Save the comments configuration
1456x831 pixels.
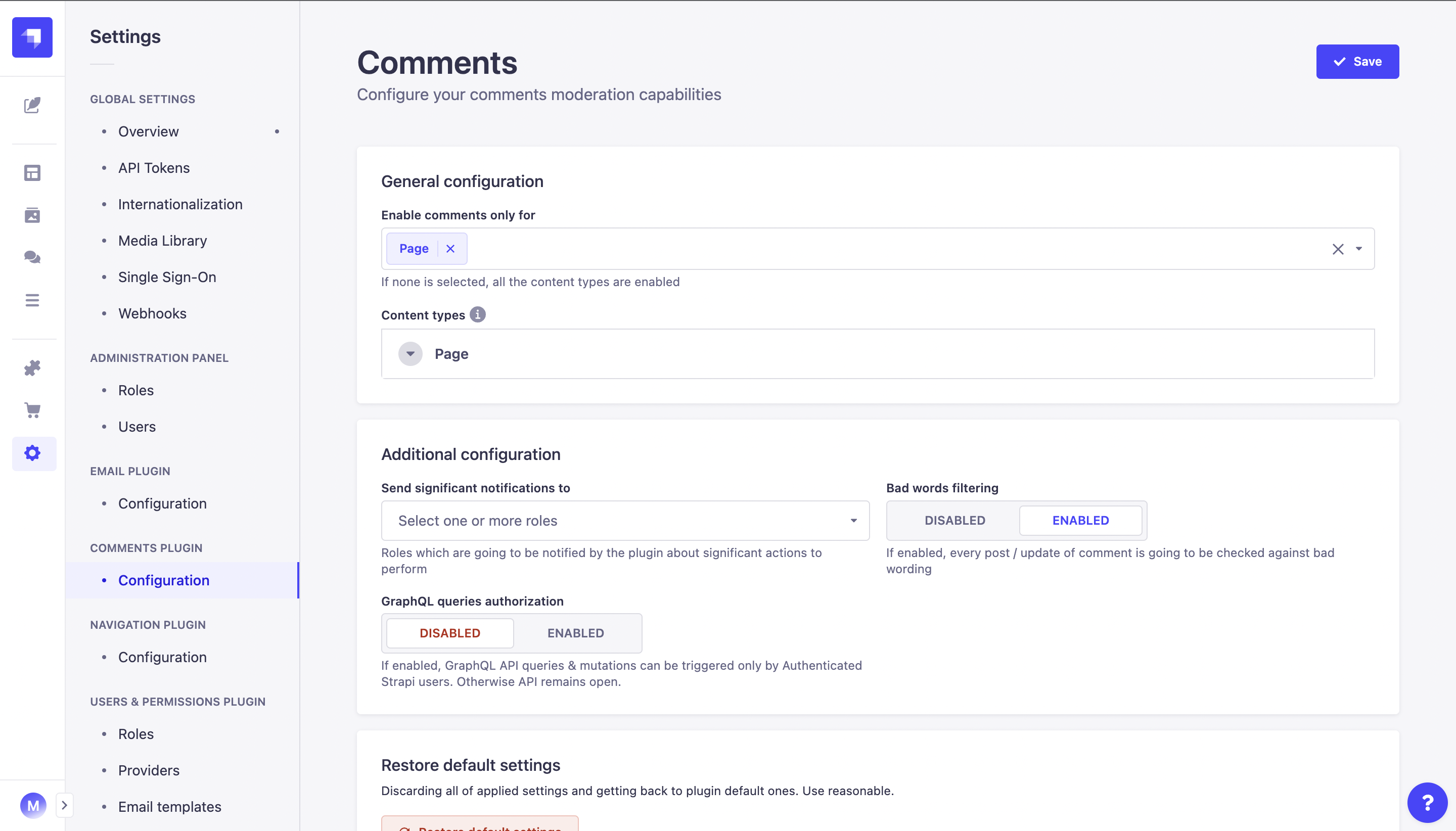pyautogui.click(x=1357, y=62)
